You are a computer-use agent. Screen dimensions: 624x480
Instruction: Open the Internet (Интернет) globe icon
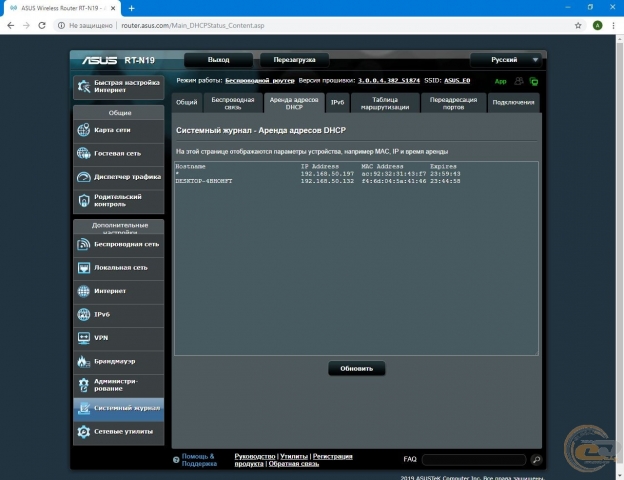point(84,291)
